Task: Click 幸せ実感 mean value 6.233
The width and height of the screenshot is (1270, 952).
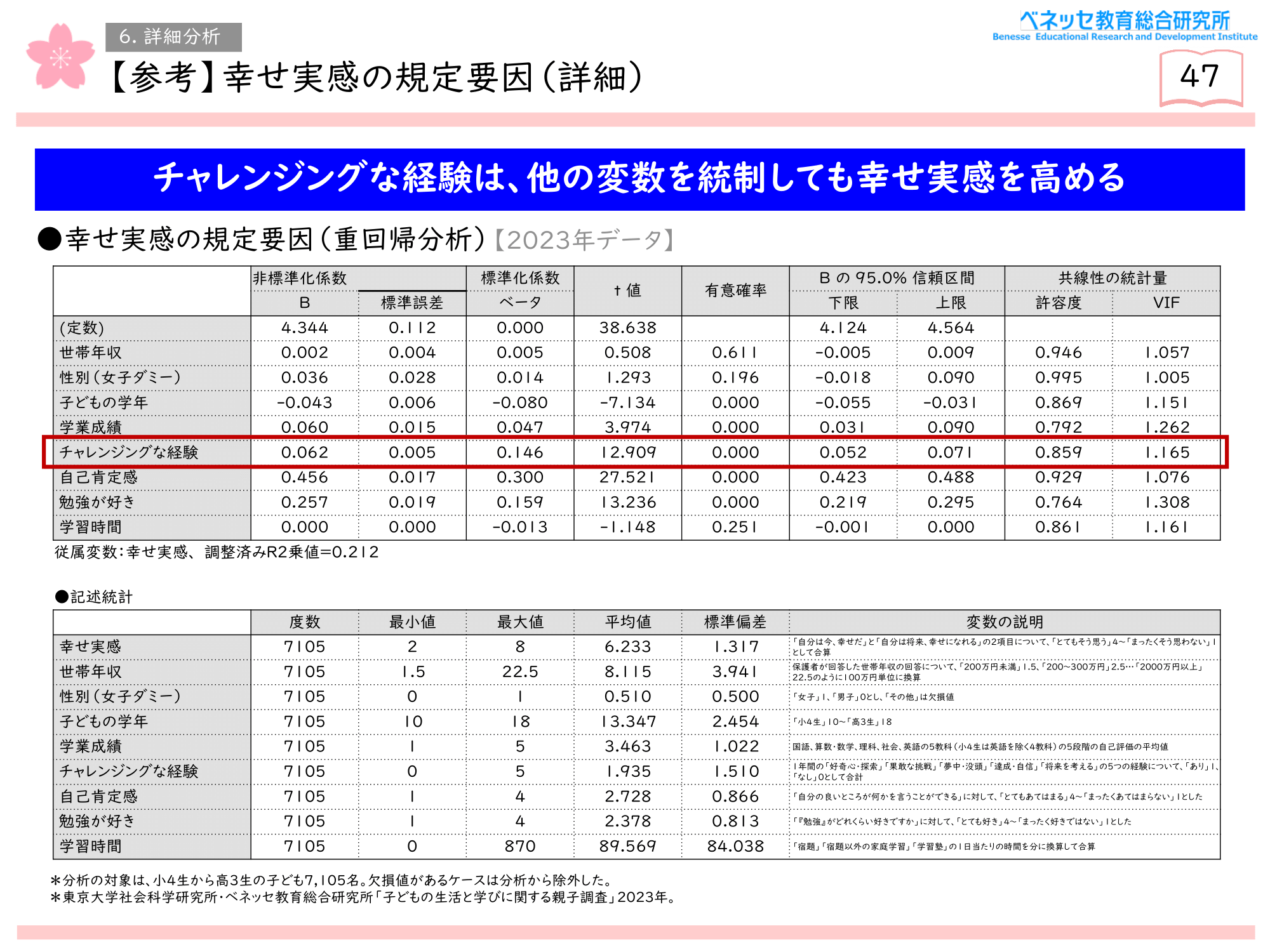Action: coord(627,647)
